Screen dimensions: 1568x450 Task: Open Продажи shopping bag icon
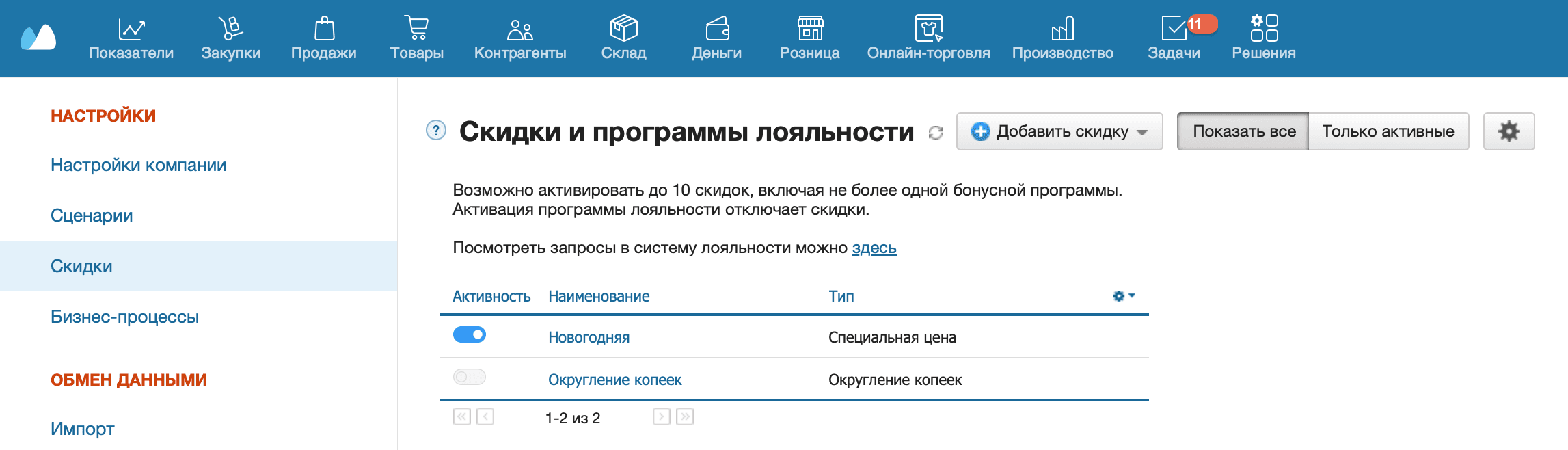[x=324, y=29]
